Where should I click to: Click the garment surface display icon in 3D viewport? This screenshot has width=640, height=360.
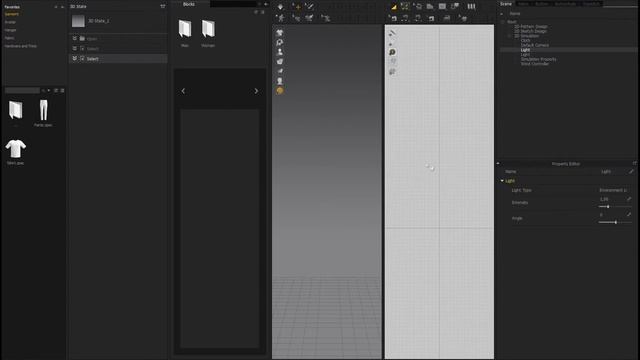280,33
